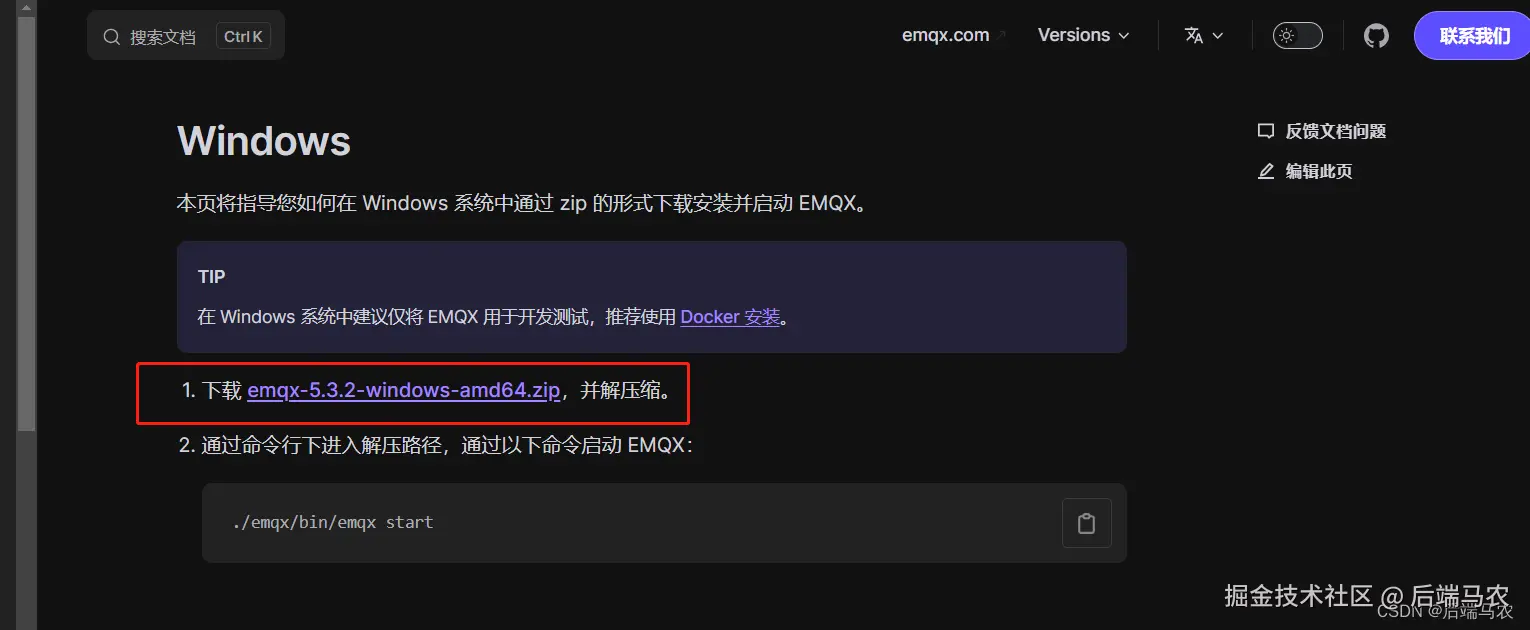
Task: Toggle the dark/light theme switch
Action: pyautogui.click(x=1298, y=36)
